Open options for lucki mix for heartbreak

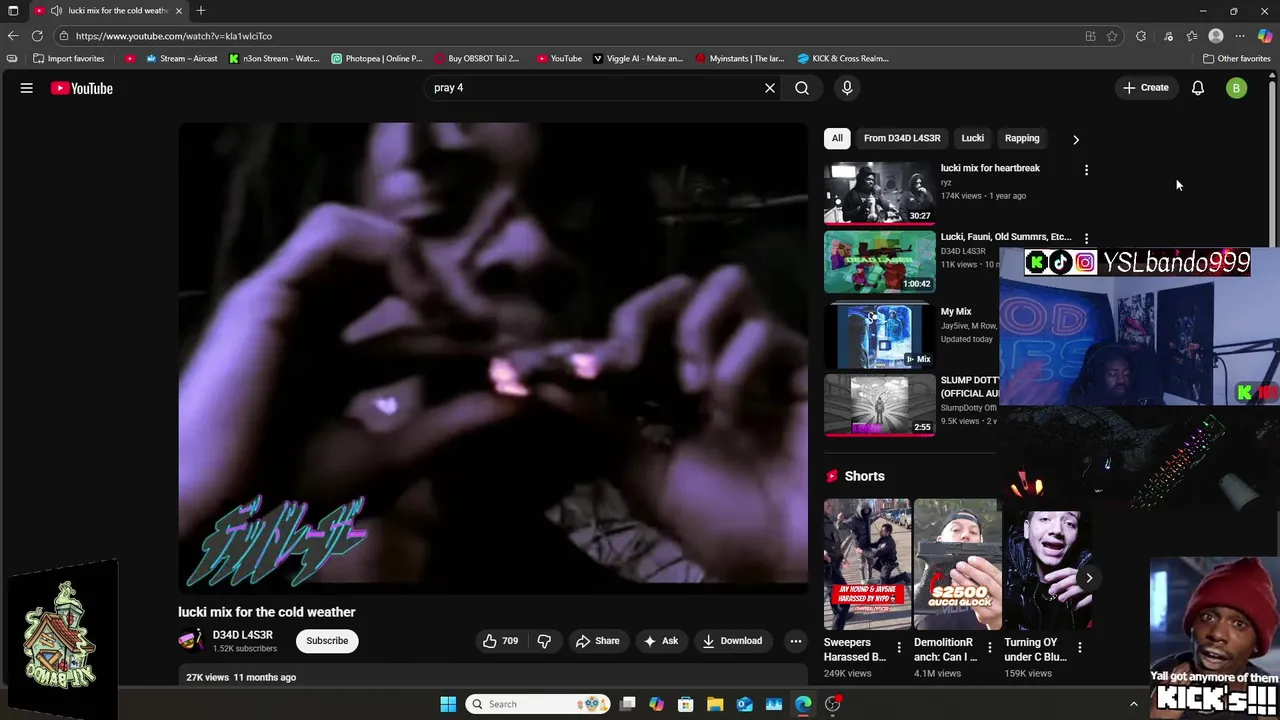[x=1086, y=170]
